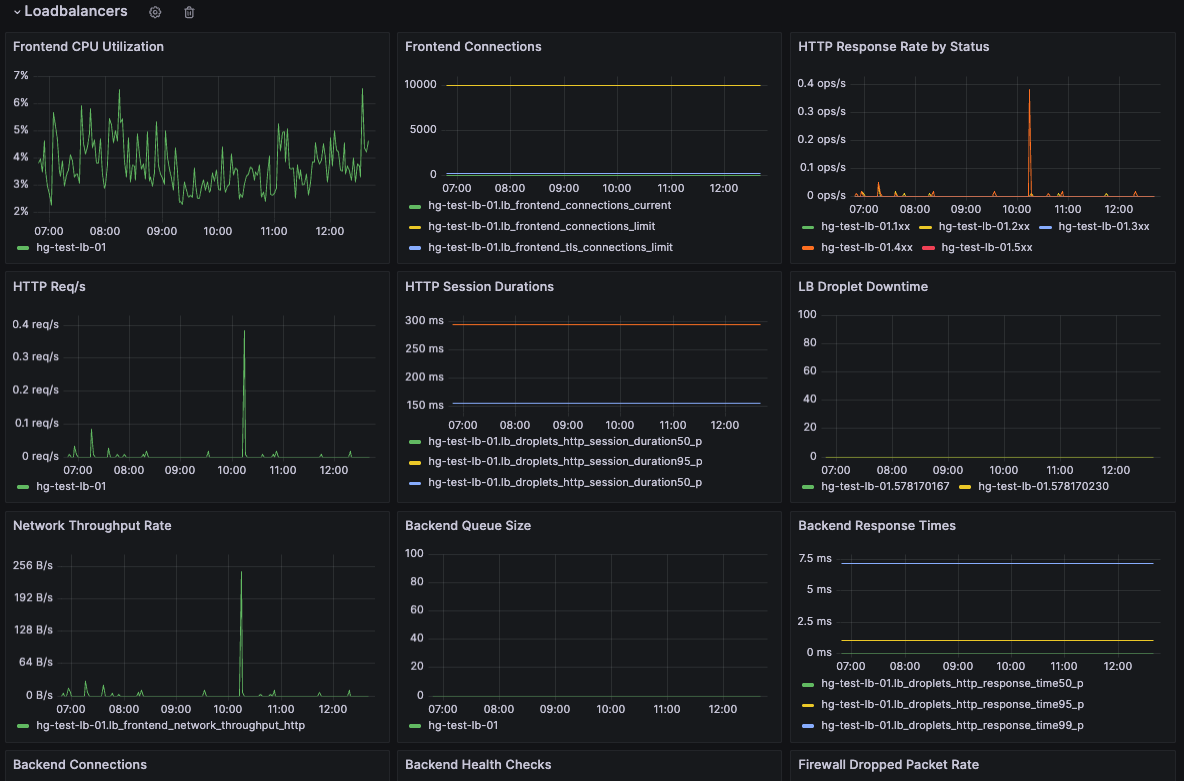Viewport: 1184px width, 781px height.
Task: Toggle hg-test-lb-01 series in Backend Queue Size legend
Action: [463, 725]
